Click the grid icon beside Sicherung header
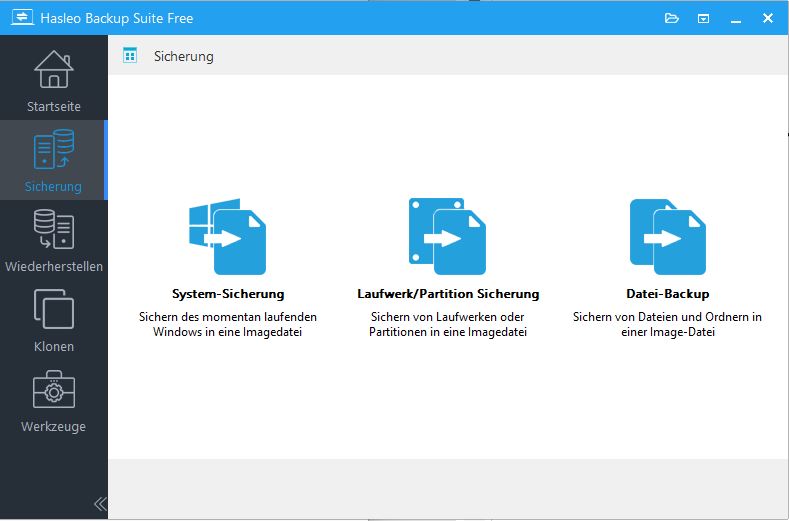The height and width of the screenshot is (521, 789). click(130, 55)
